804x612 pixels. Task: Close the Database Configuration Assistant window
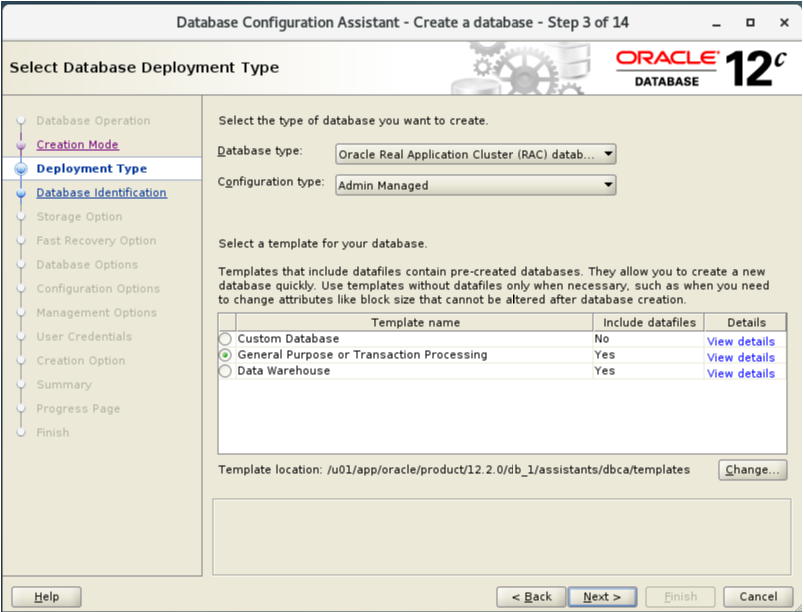pyautogui.click(x=784, y=23)
